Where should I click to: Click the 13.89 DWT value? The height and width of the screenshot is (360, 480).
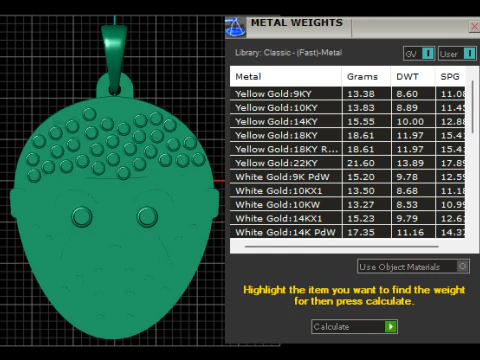point(410,163)
